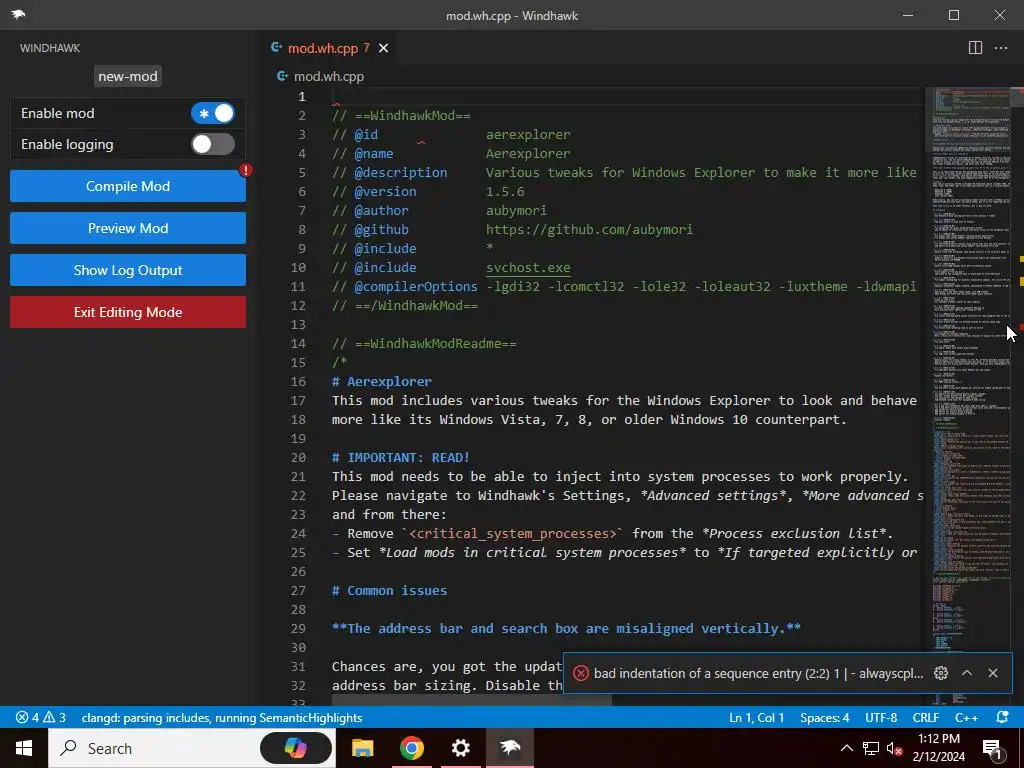The height and width of the screenshot is (768, 1024).
Task: Click the underlined svchost.exe text
Action: pos(528,268)
